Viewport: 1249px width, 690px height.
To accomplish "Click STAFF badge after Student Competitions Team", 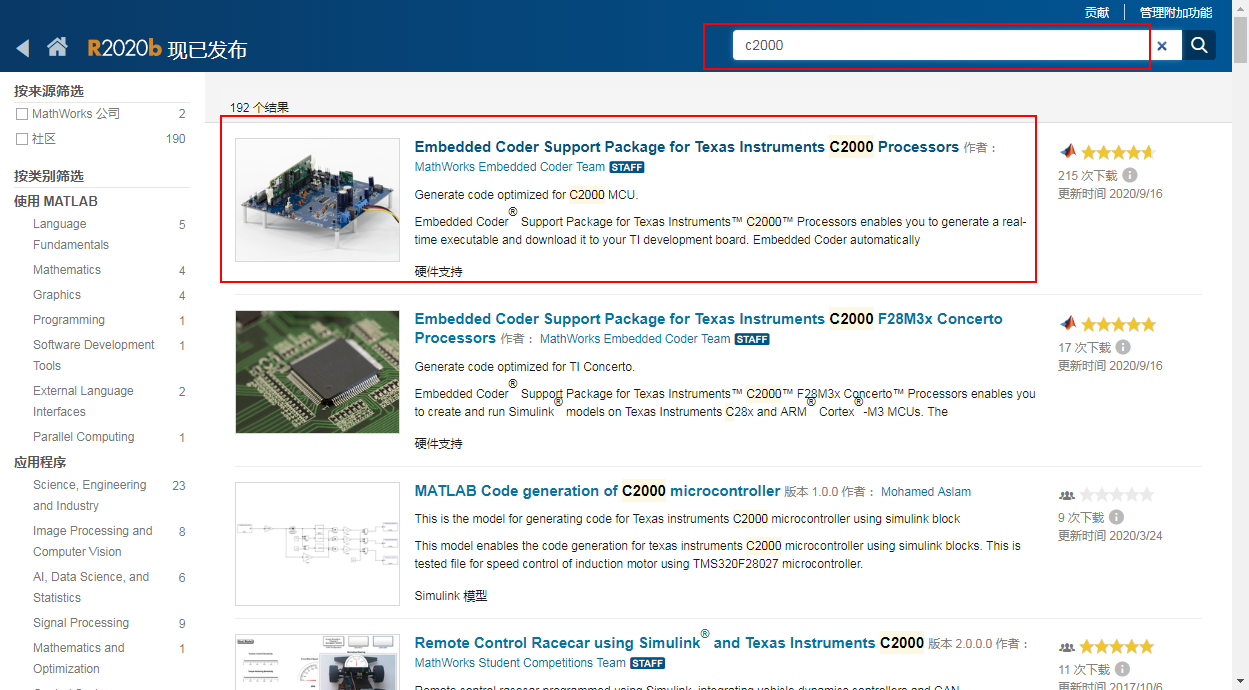I will [x=648, y=663].
